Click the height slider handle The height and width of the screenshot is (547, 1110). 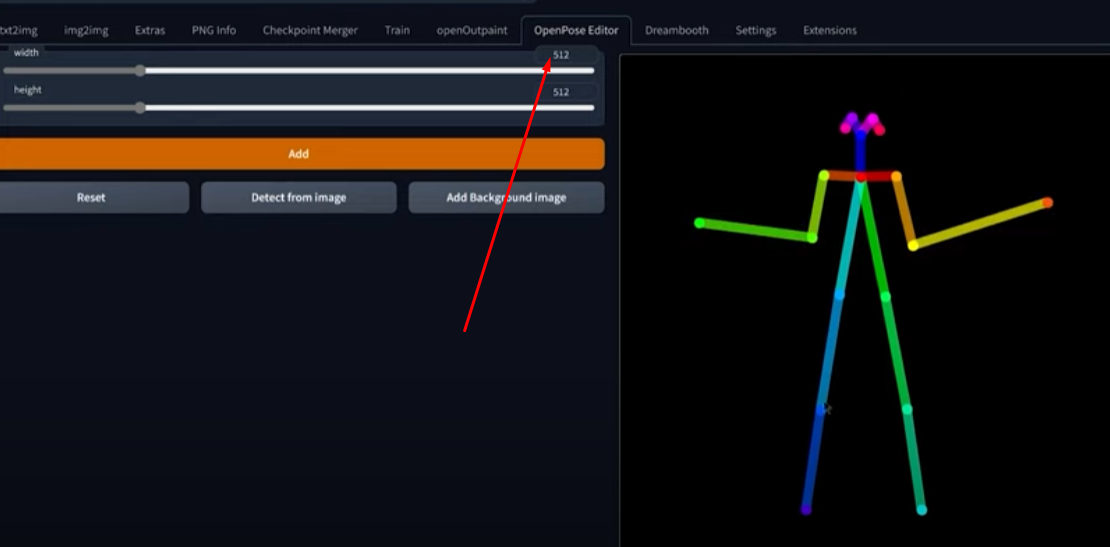[x=140, y=108]
